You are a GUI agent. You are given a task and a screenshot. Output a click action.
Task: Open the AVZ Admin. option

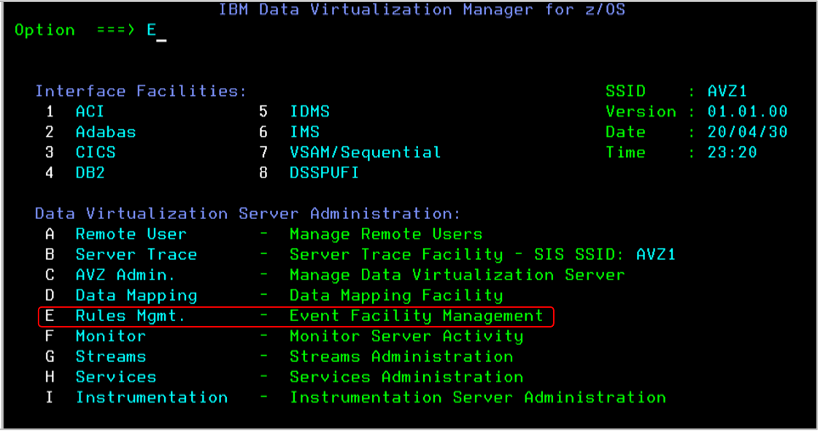pos(125,275)
